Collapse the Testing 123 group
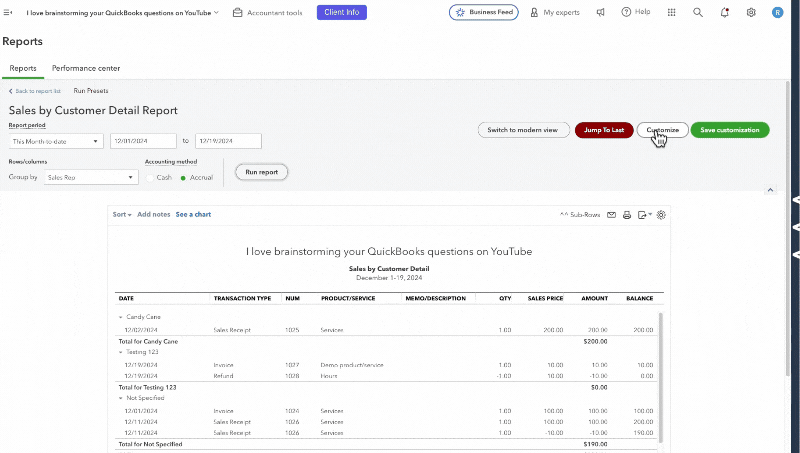 click(x=121, y=352)
